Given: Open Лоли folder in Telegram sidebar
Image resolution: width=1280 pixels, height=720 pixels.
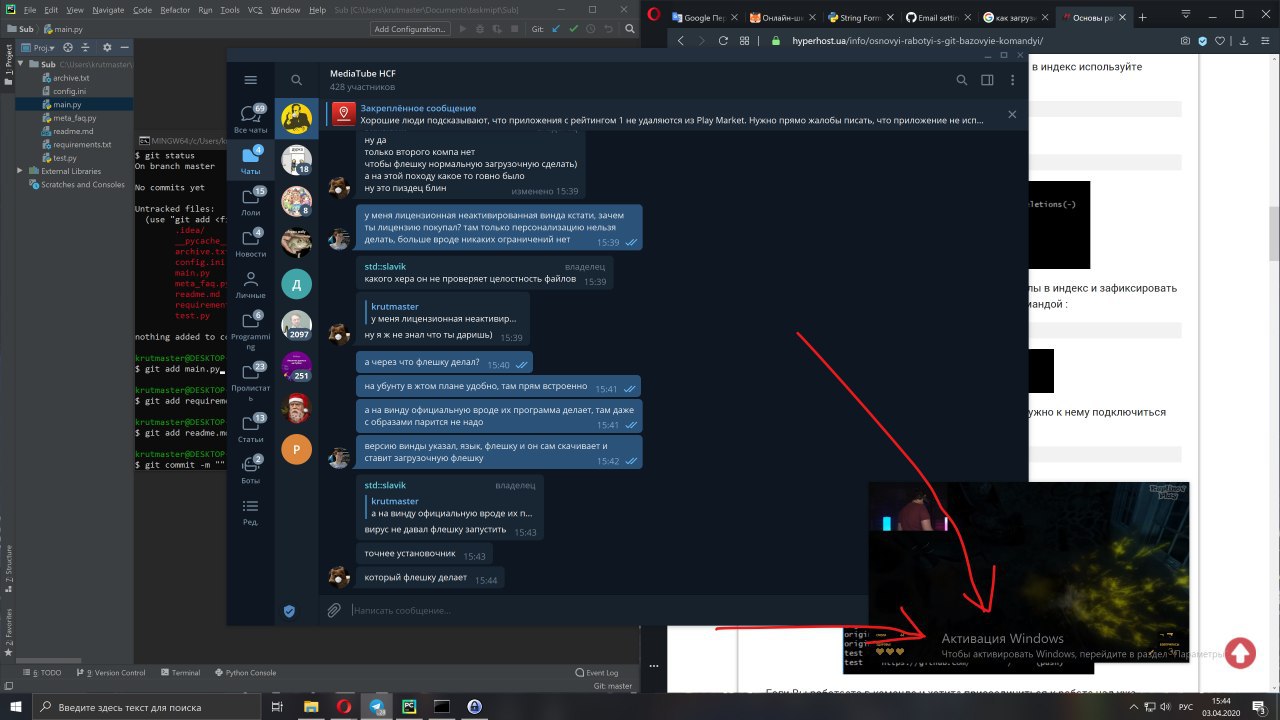Looking at the screenshot, I should point(250,203).
